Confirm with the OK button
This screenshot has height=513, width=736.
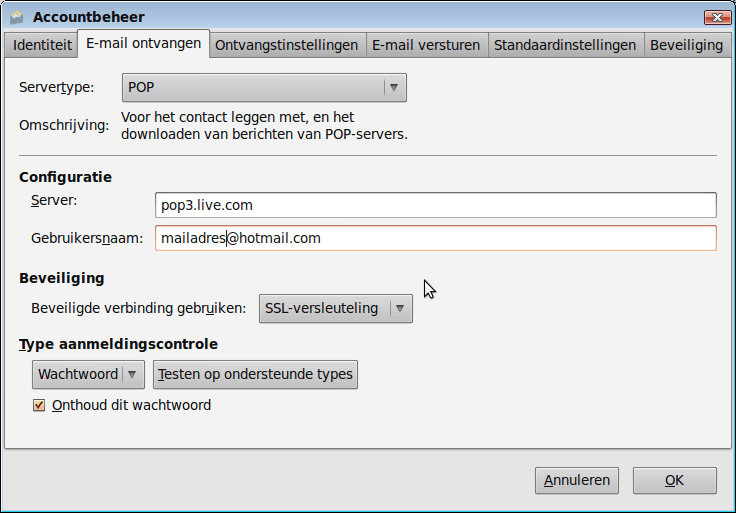pos(674,481)
